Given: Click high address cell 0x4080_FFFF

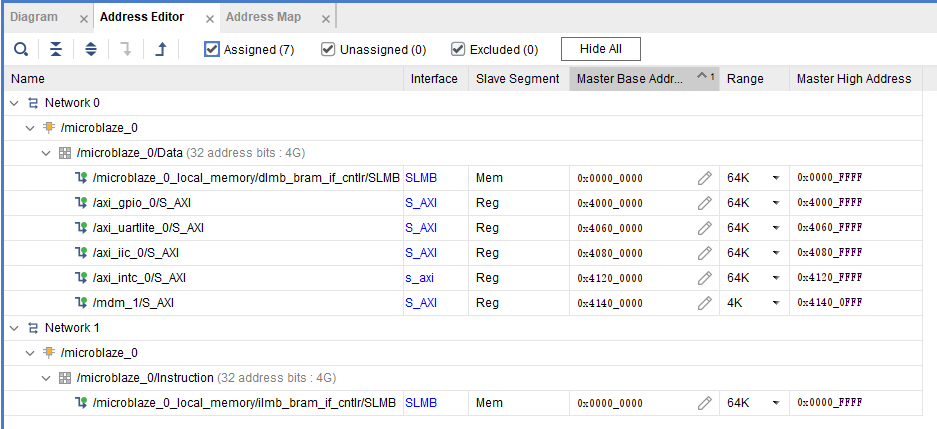Looking at the screenshot, I should click(x=830, y=253).
